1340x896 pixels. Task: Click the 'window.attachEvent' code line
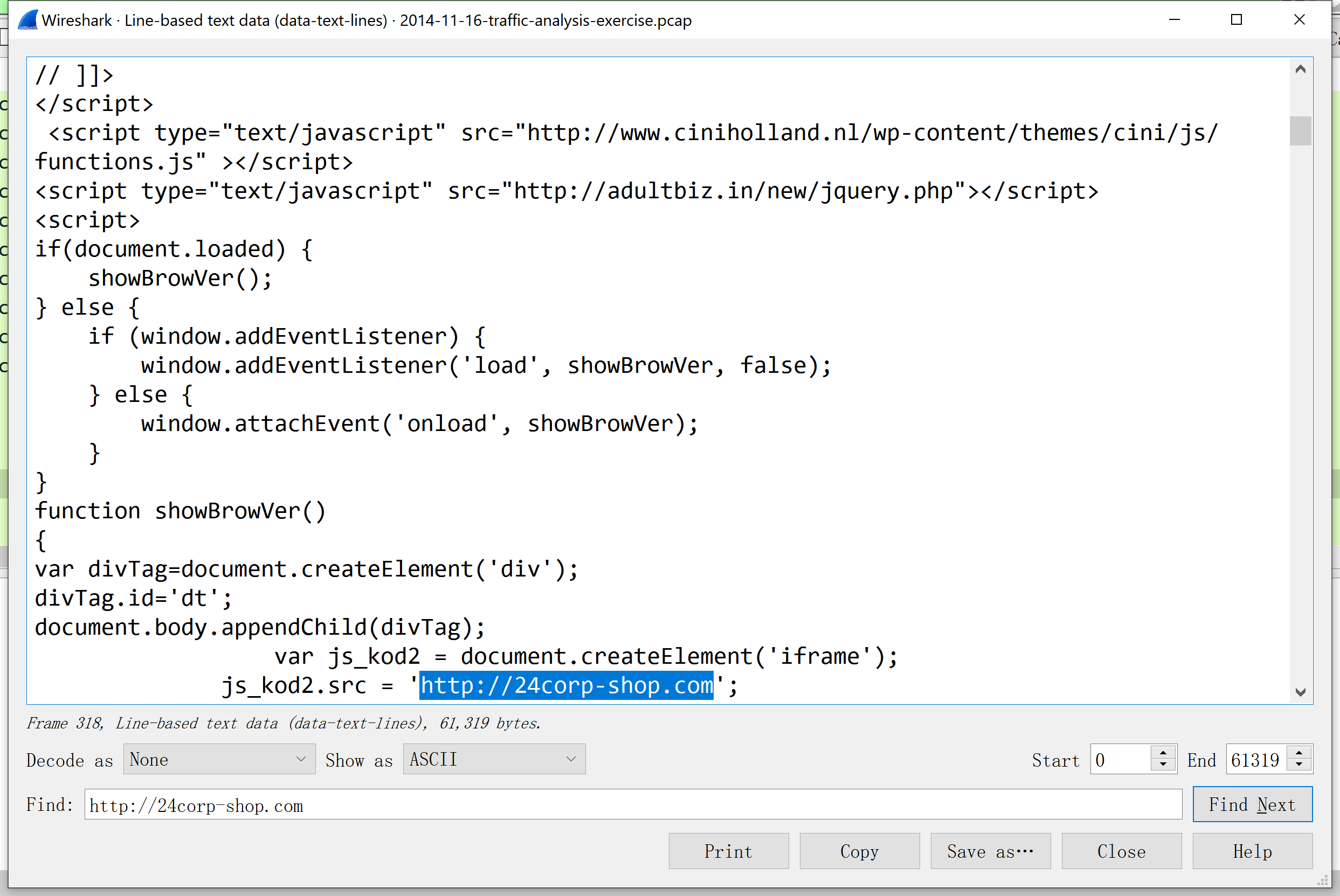(x=419, y=423)
